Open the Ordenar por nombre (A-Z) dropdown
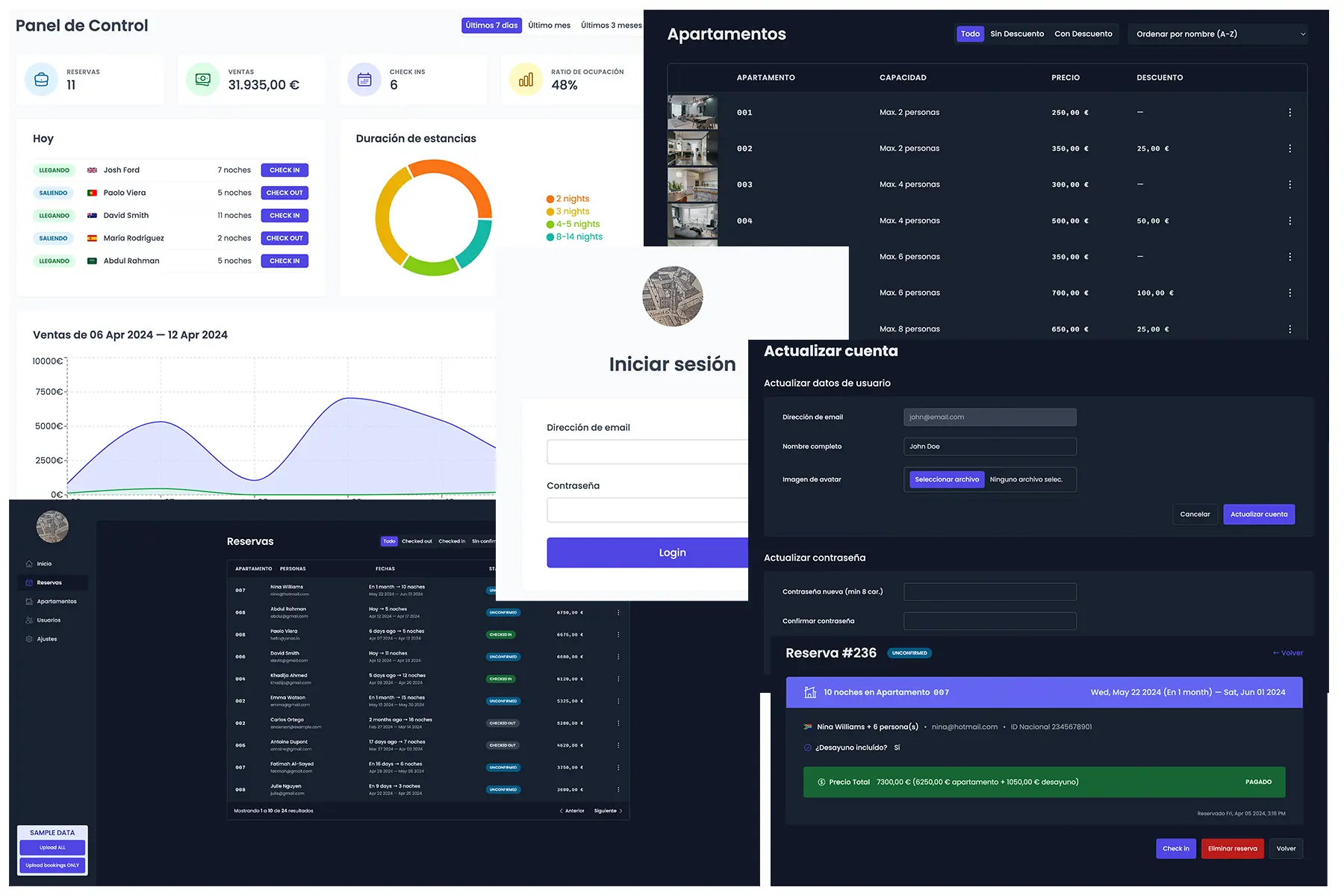1344x896 pixels. point(1218,34)
